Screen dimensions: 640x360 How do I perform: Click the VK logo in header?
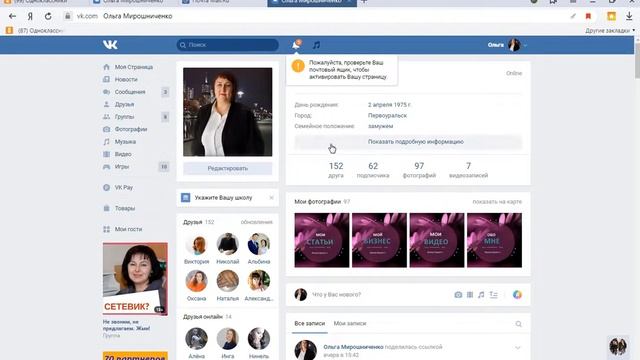point(110,45)
